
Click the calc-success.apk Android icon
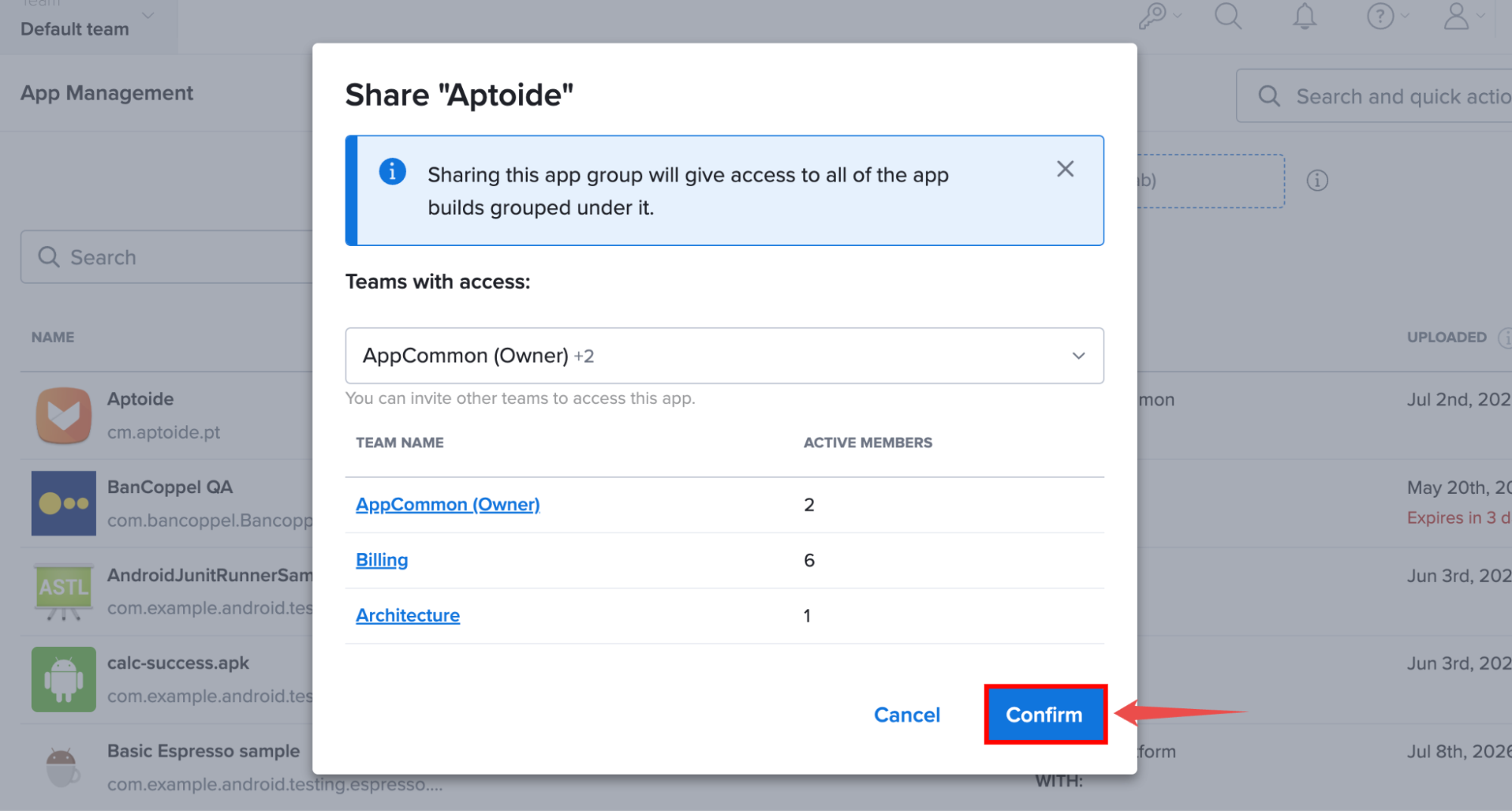click(64, 679)
